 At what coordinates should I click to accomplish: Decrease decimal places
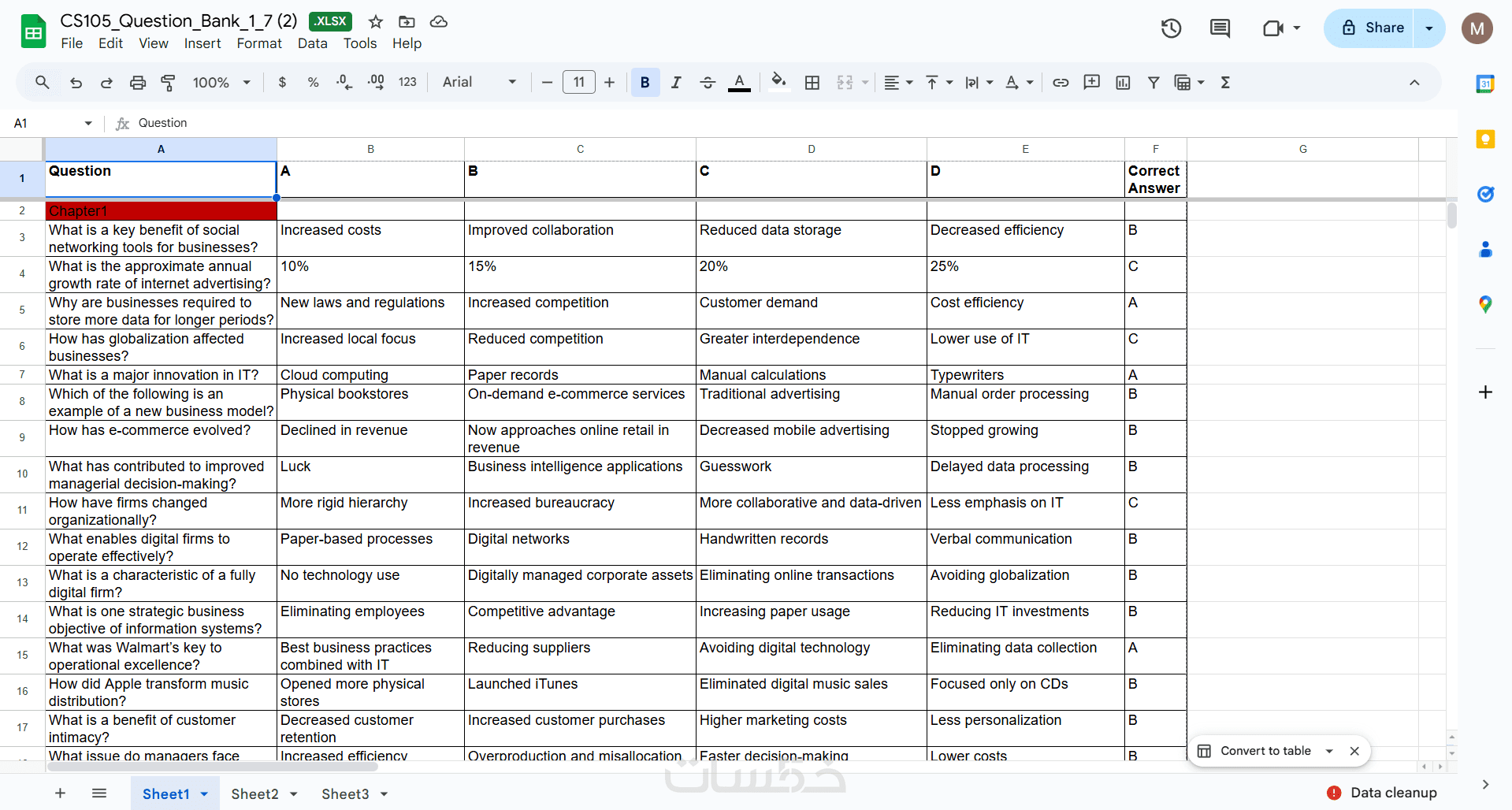(344, 82)
